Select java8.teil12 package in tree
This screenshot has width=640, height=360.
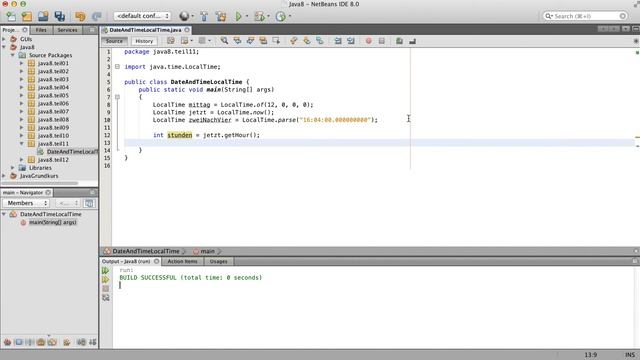53,160
